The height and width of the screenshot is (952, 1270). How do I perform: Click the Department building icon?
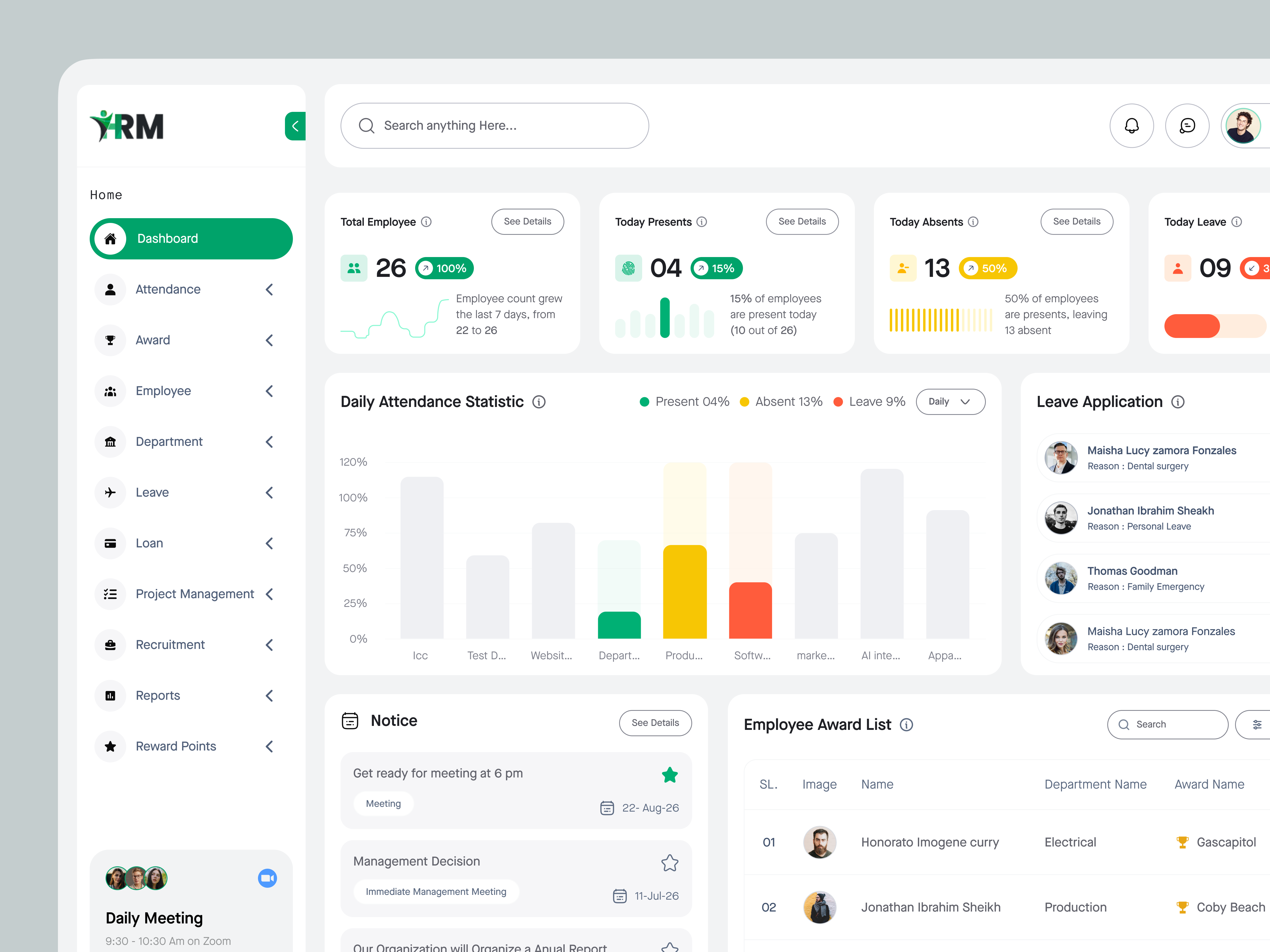(110, 442)
